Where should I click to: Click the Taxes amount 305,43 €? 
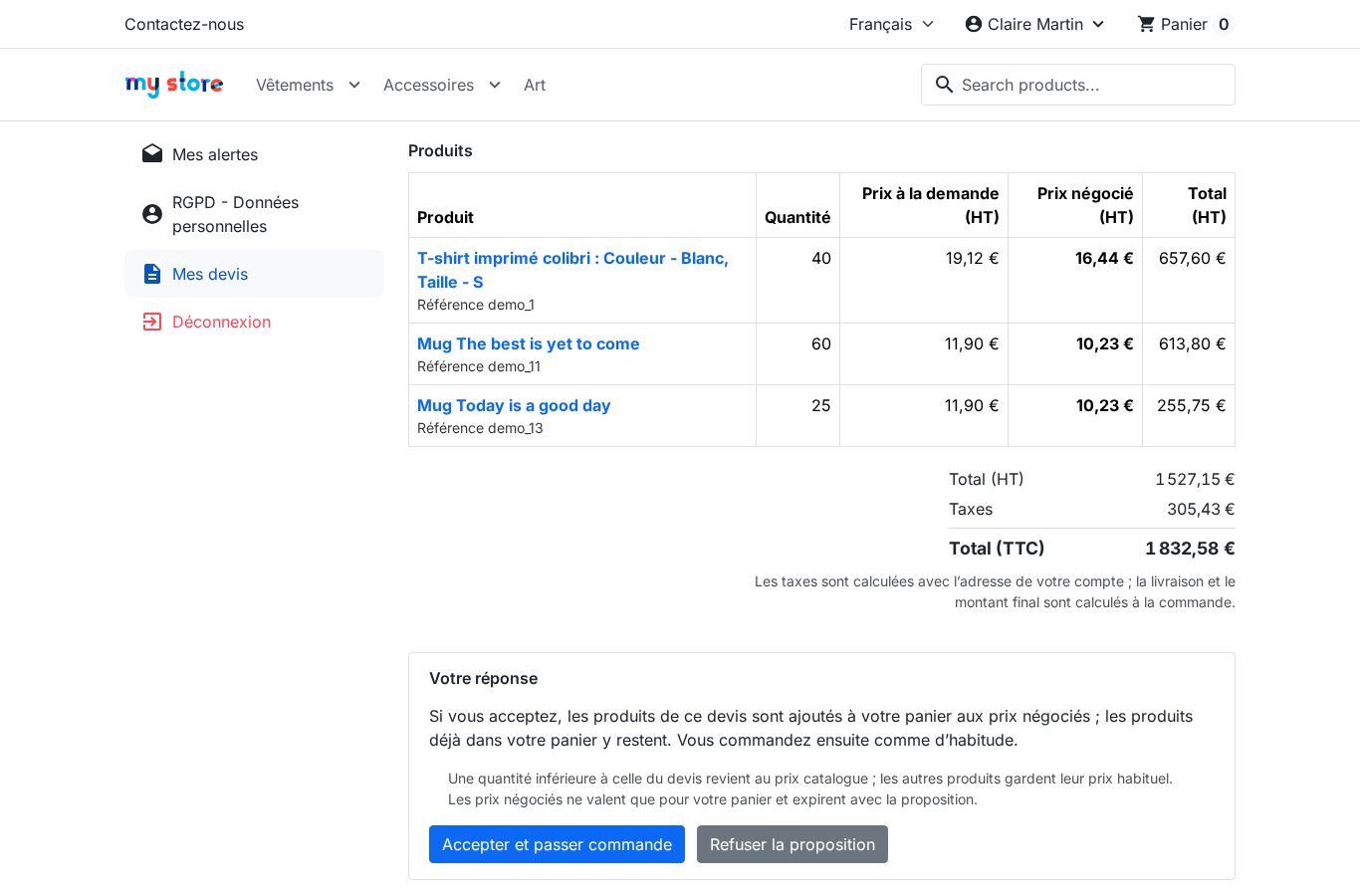coord(1201,509)
